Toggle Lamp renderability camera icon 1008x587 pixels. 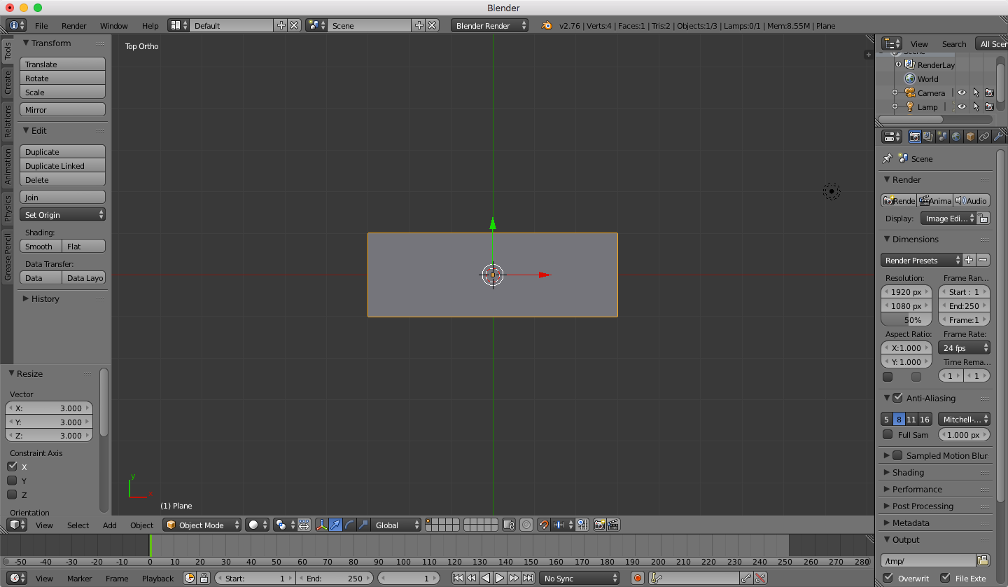[x=989, y=107]
